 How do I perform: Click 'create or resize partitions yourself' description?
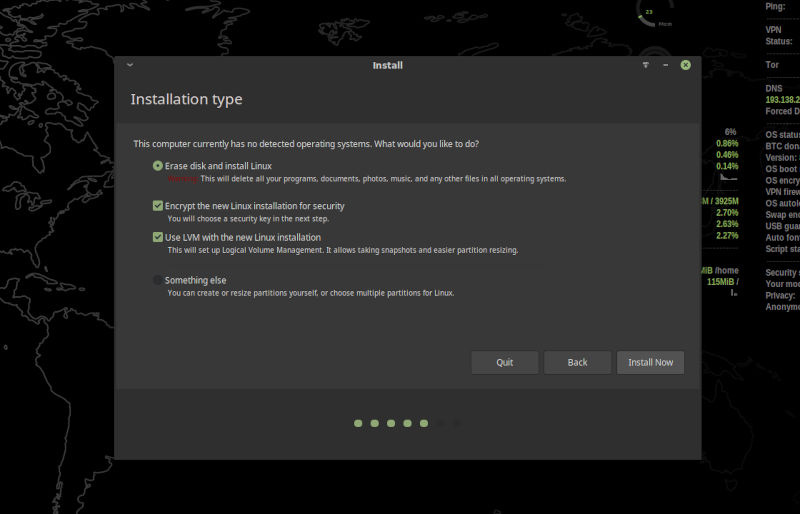[311, 293]
